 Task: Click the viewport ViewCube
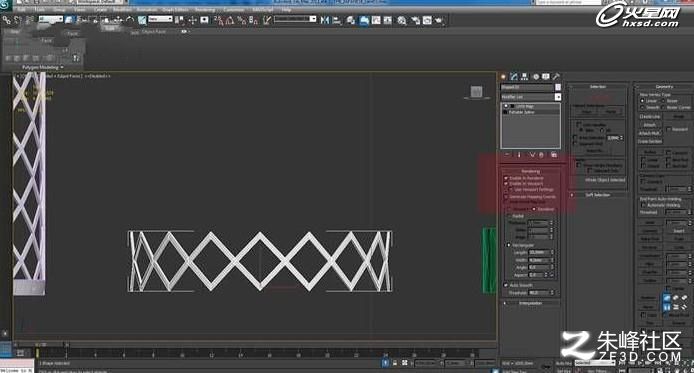point(476,92)
